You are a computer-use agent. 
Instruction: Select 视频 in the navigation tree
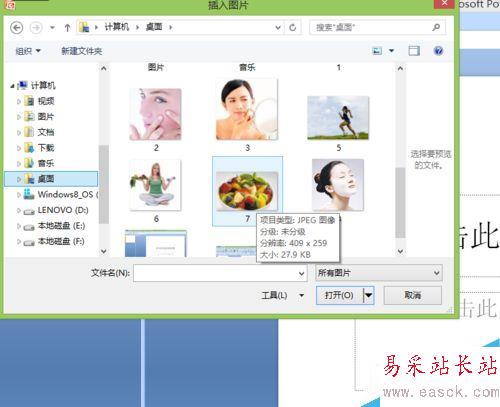point(46,101)
